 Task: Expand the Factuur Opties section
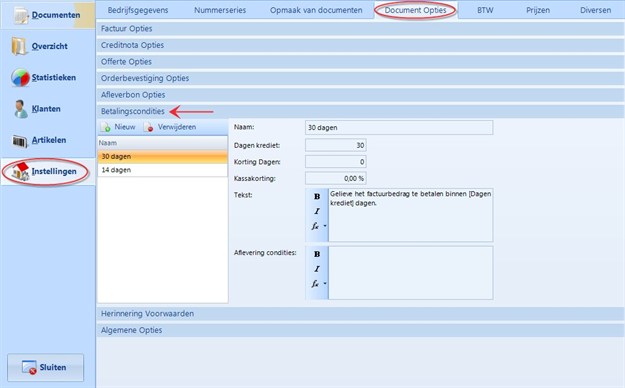360,29
